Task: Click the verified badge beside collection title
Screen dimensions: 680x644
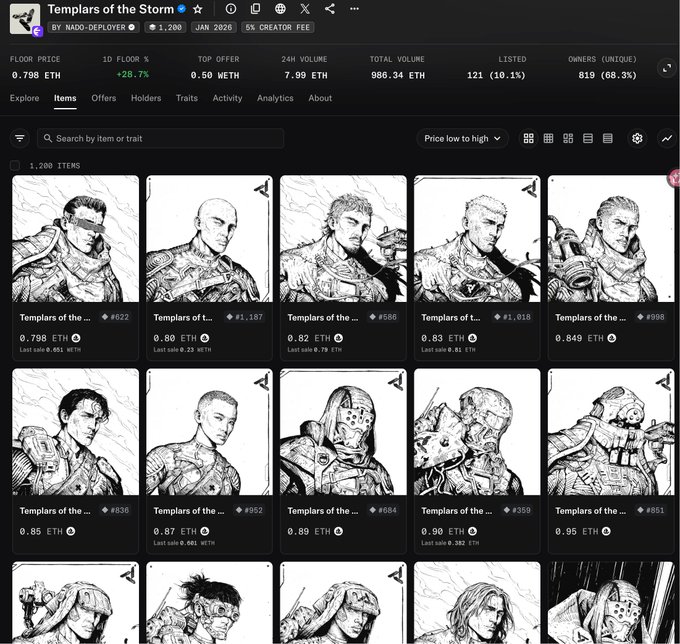Action: point(182,9)
